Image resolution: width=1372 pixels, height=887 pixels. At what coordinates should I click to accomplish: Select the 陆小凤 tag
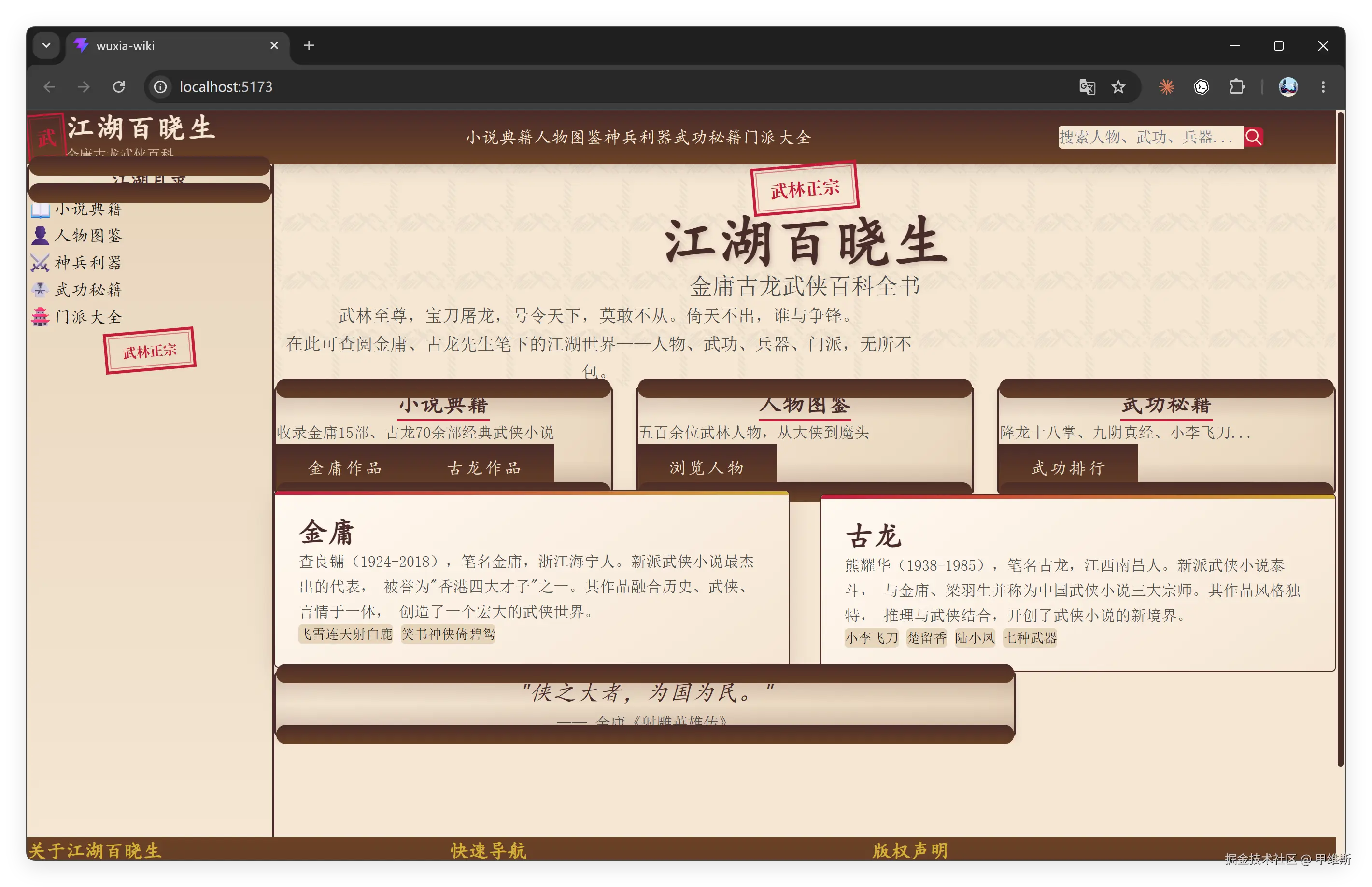tap(975, 637)
